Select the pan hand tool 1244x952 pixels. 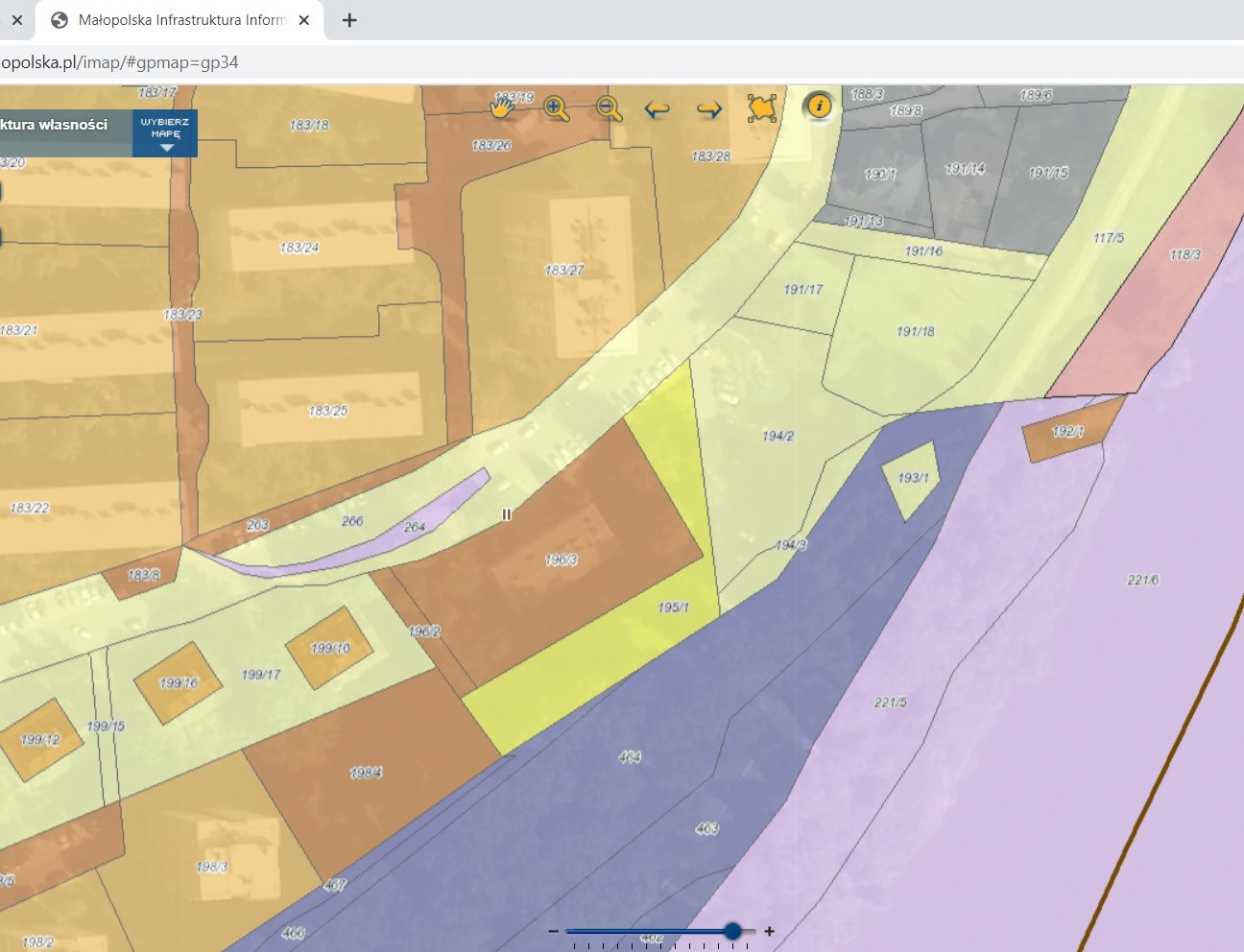click(x=502, y=107)
